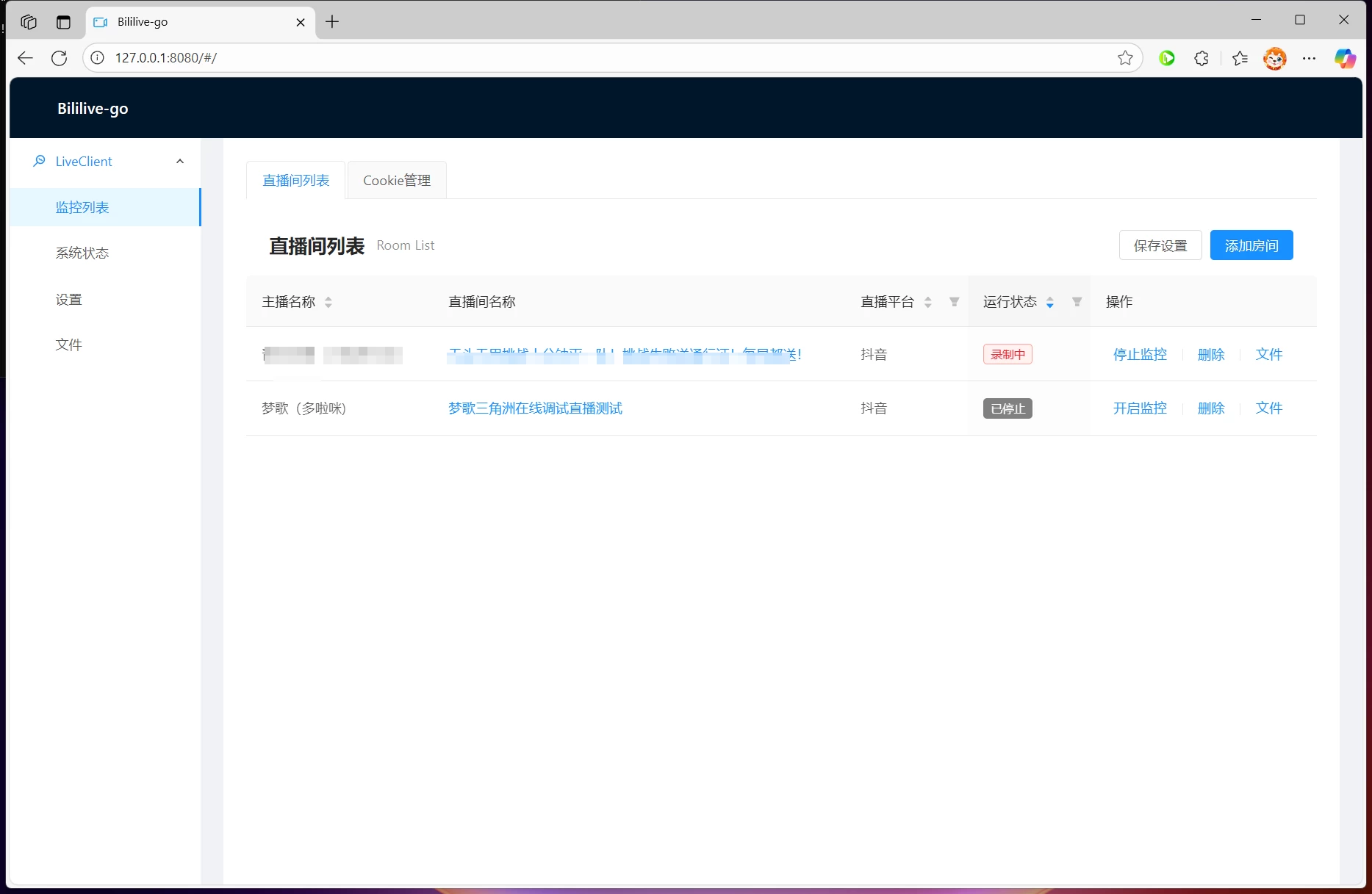Open a new browser tab with plus icon
Viewport: 1372px width, 894px height.
[332, 22]
